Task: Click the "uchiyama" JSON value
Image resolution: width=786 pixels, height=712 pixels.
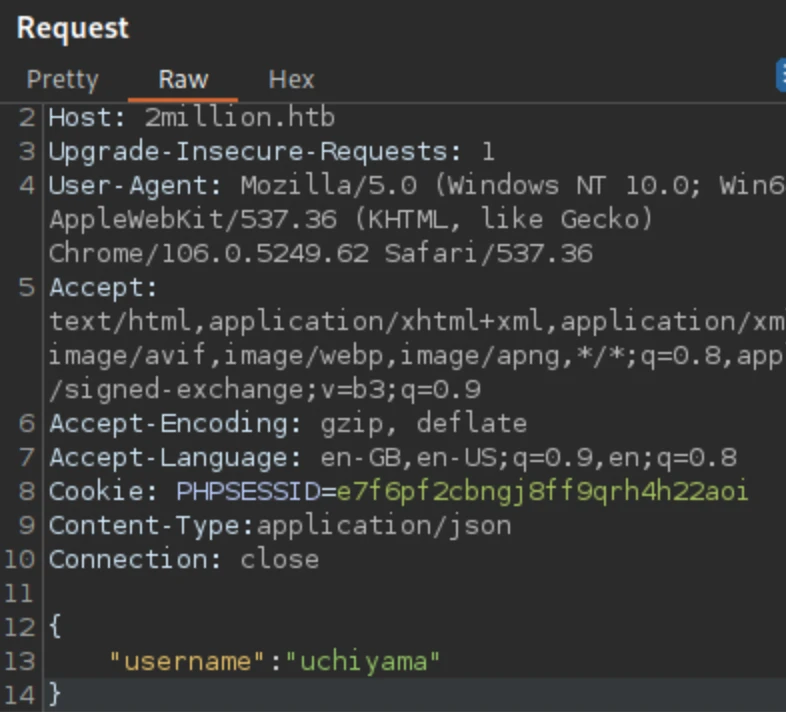Action: (x=363, y=662)
